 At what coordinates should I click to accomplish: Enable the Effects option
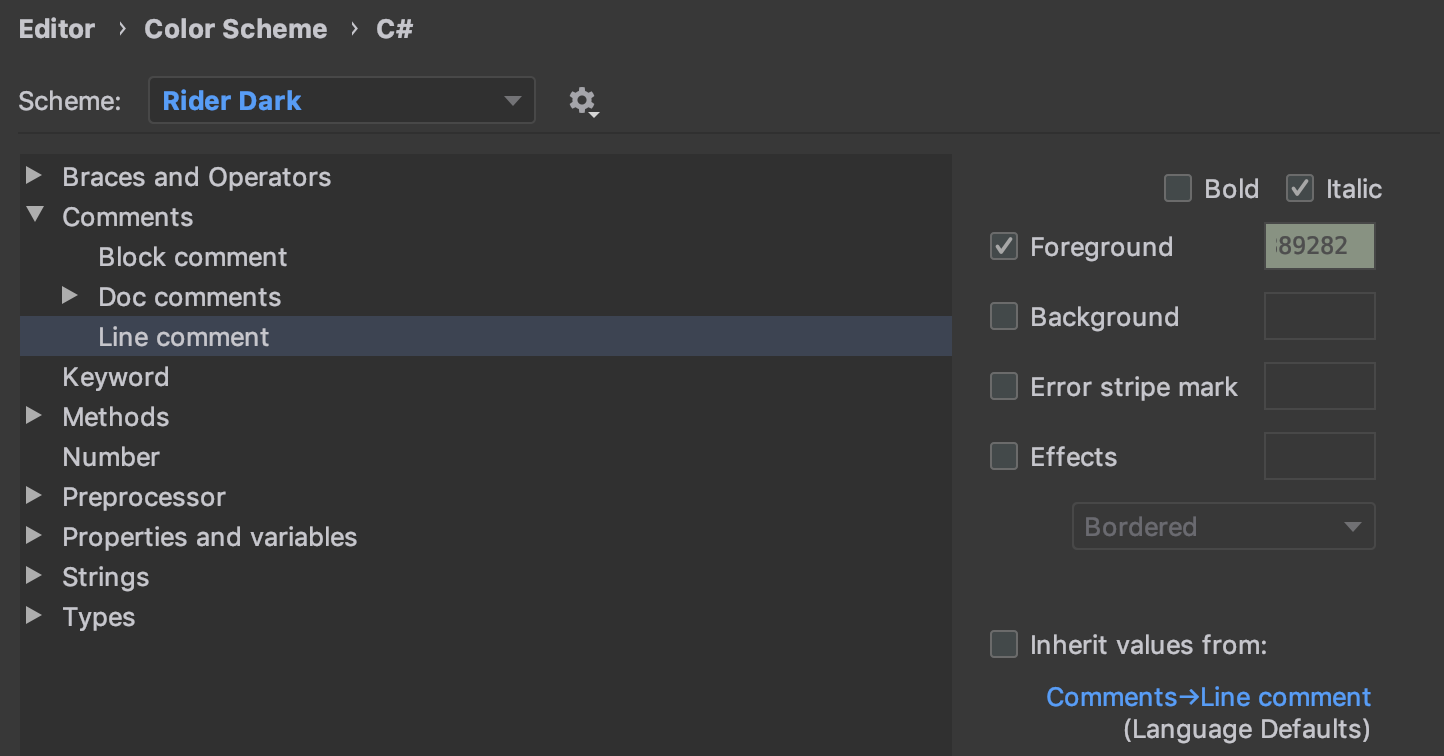[x=1003, y=456]
